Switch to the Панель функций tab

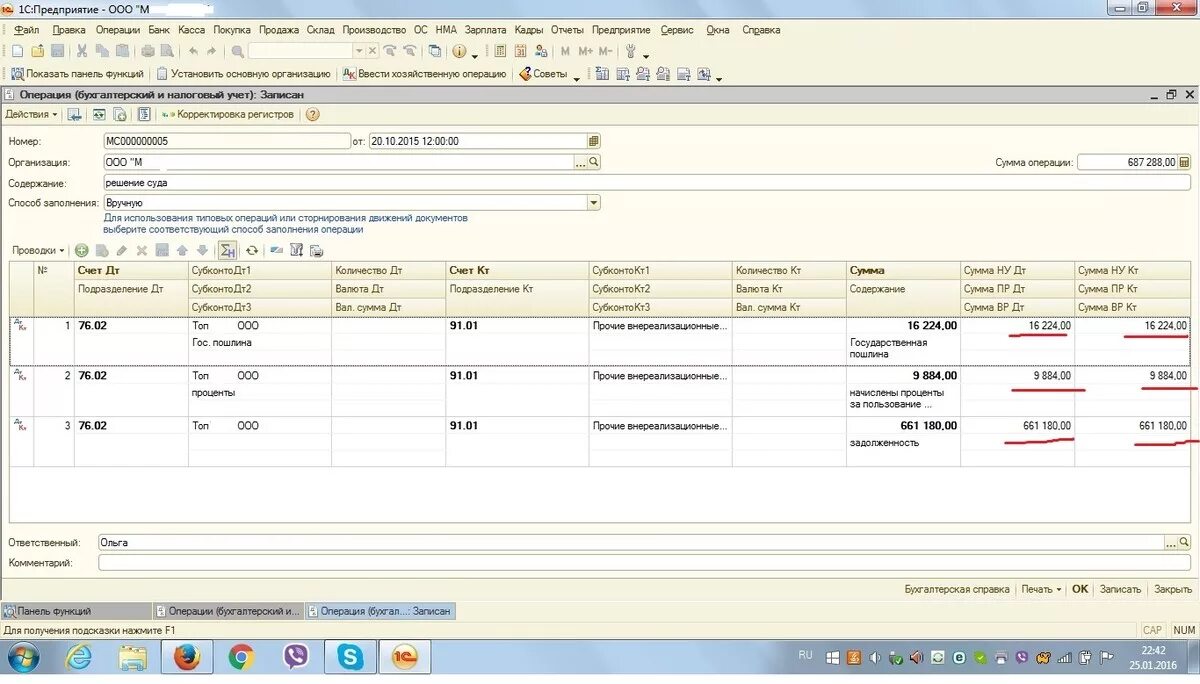pos(76,611)
